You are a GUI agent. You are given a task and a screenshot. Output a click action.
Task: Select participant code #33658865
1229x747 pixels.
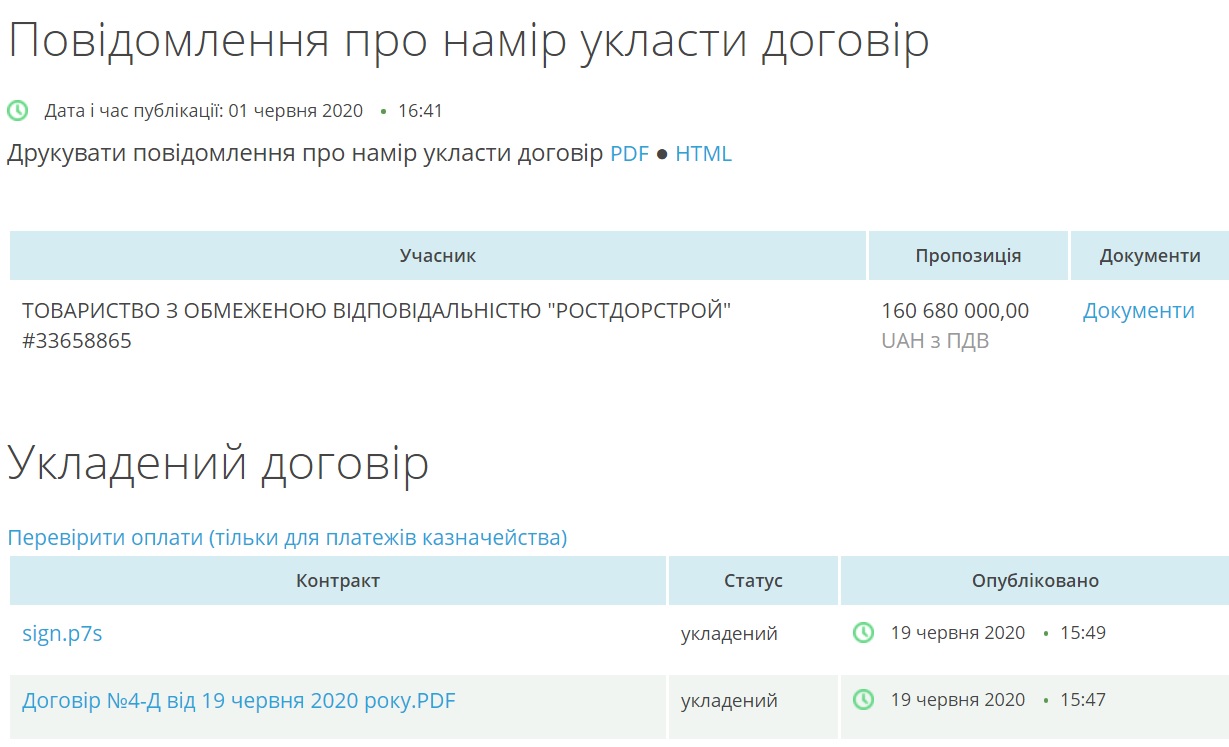click(77, 342)
